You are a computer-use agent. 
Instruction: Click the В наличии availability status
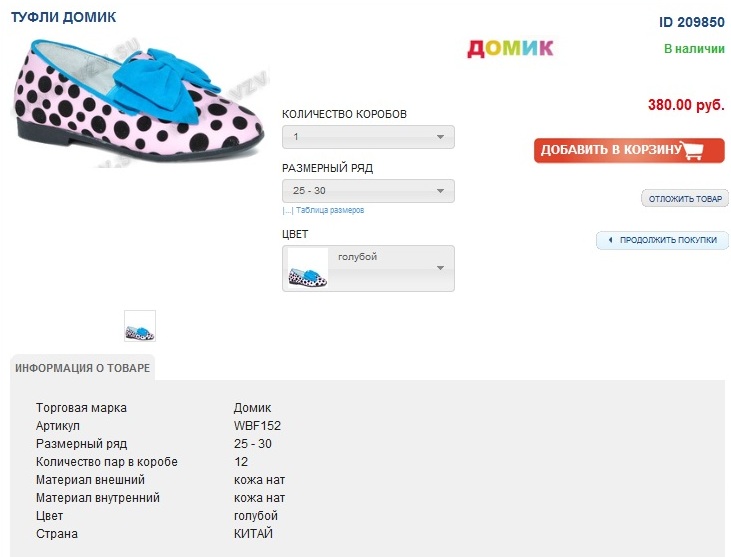point(694,48)
